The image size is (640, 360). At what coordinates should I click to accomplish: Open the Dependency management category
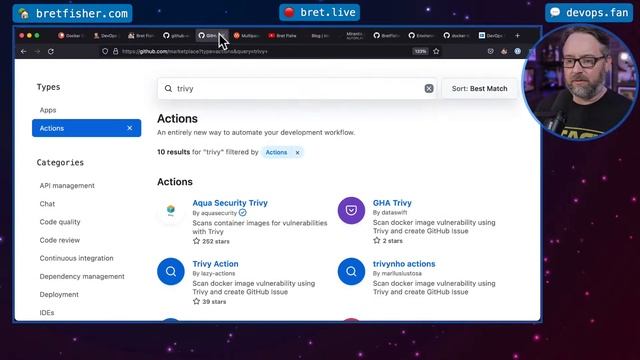point(82,276)
